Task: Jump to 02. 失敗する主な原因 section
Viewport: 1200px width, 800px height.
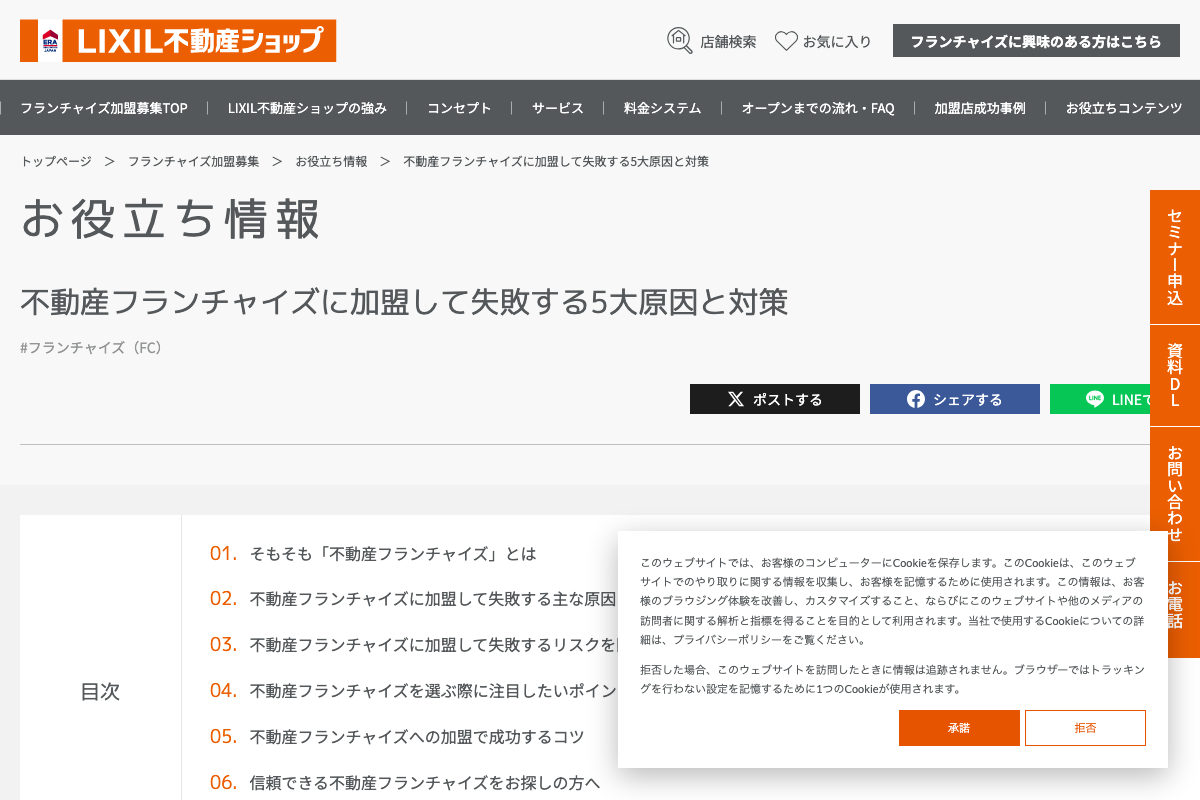Action: point(413,599)
